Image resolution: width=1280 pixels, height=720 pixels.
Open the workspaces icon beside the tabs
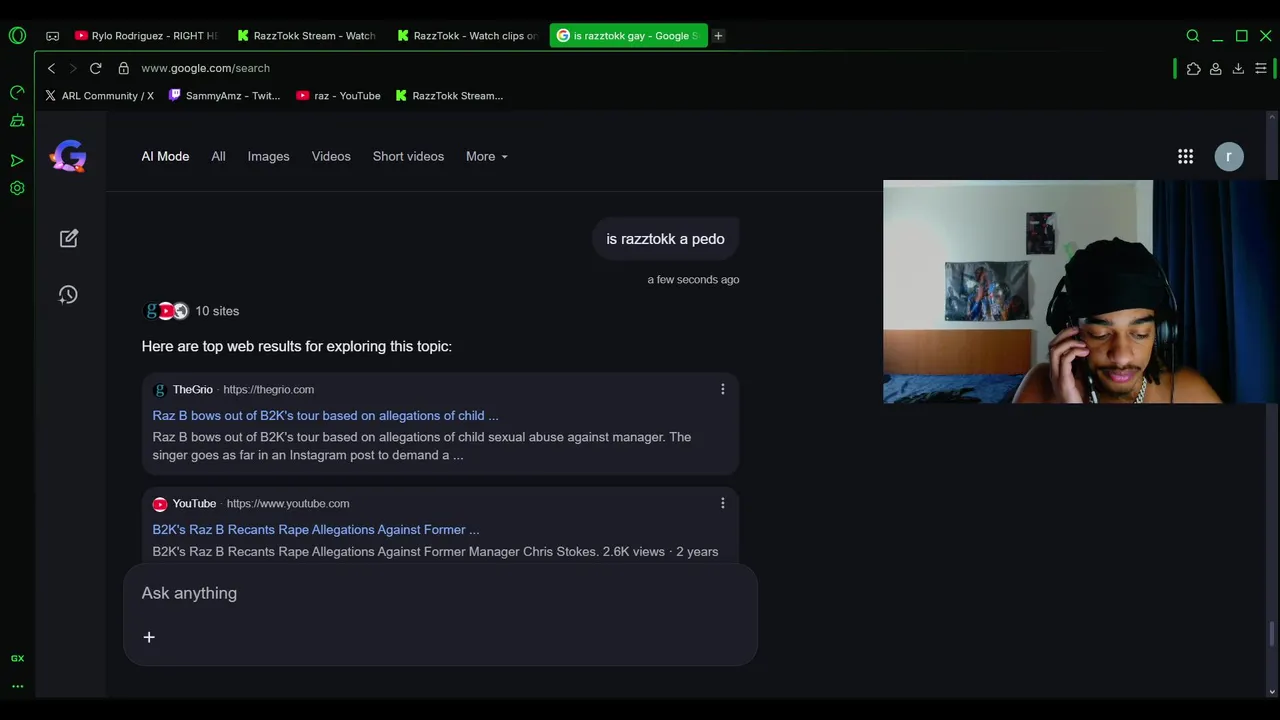52,36
